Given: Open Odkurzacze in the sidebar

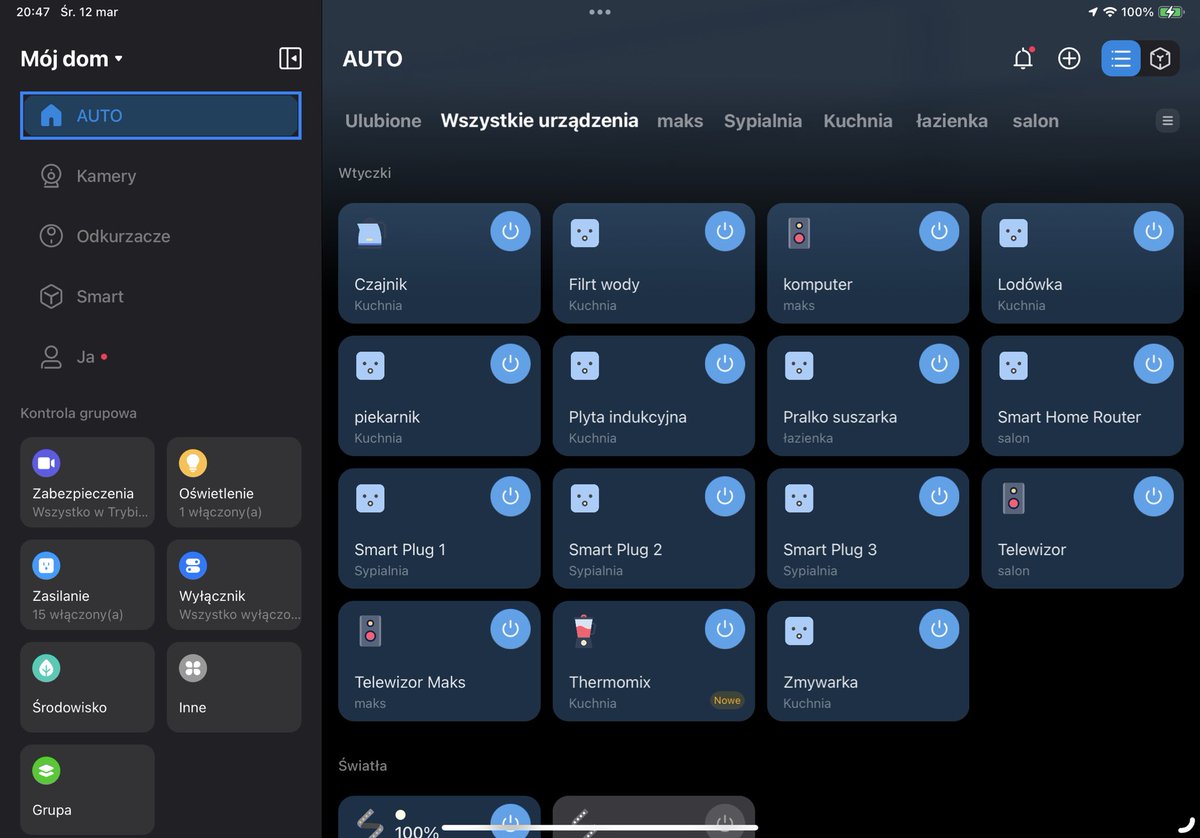Looking at the screenshot, I should (160, 237).
